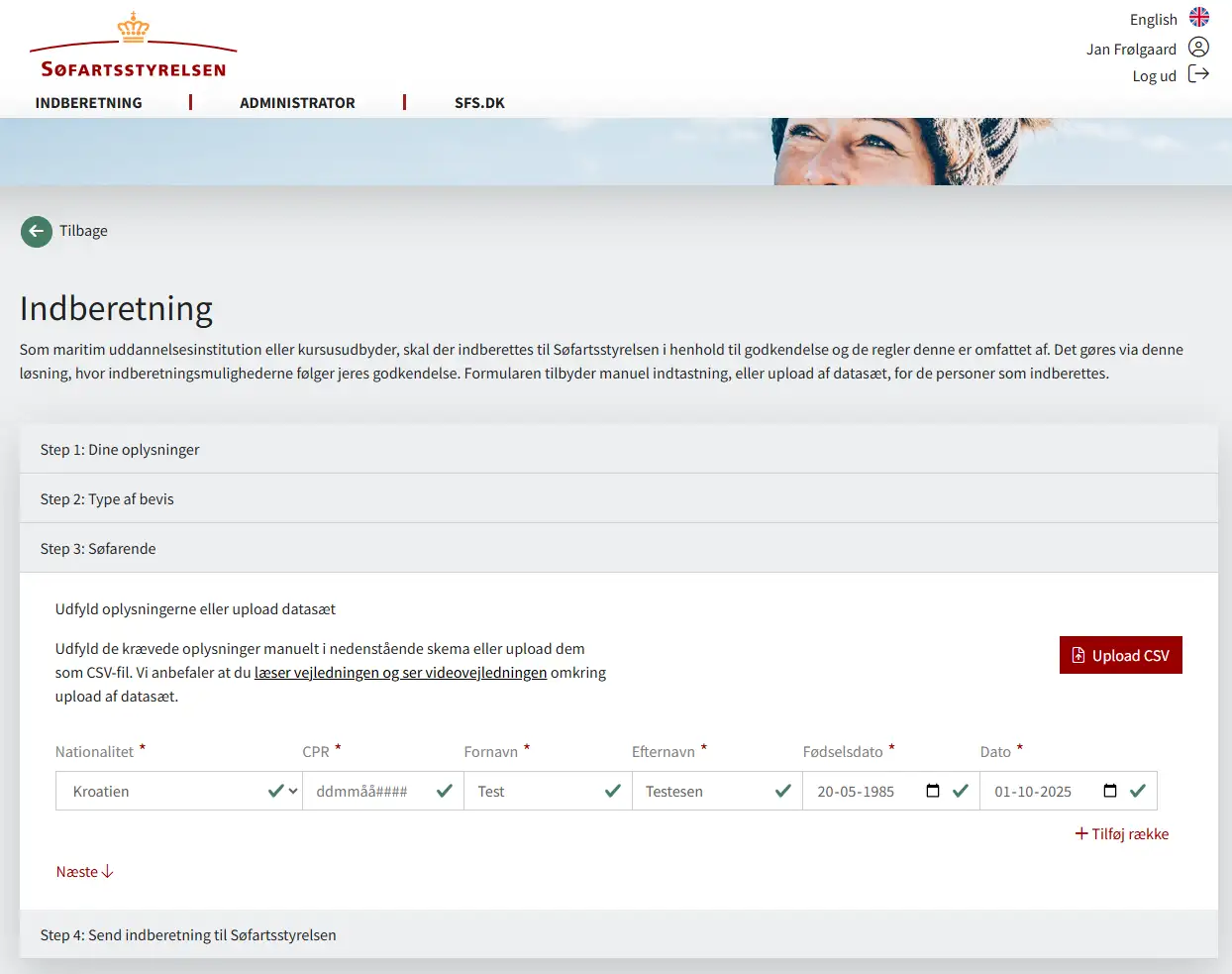
Task: Click the log out arrow icon
Action: (x=1198, y=74)
